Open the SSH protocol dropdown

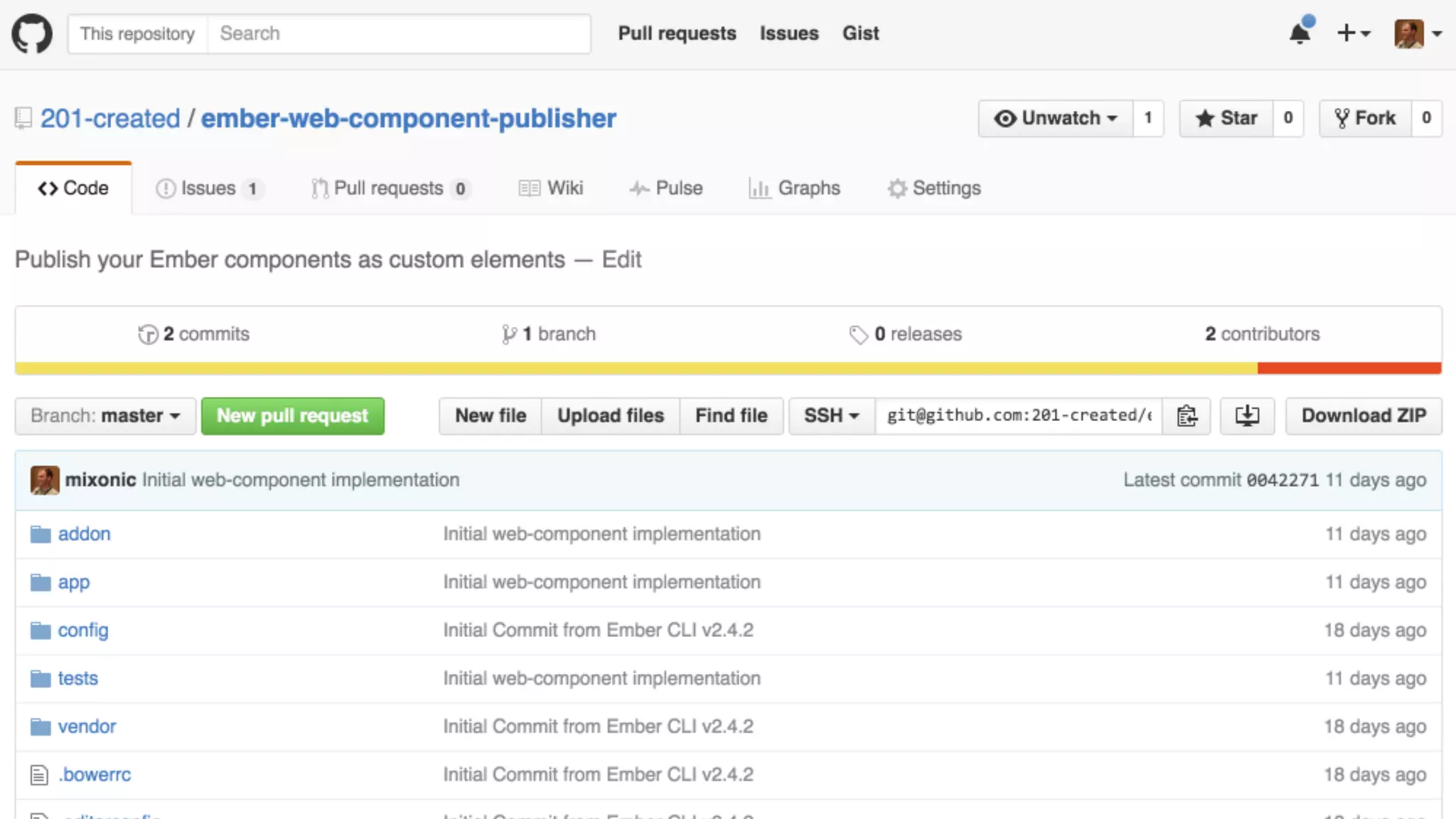point(831,416)
